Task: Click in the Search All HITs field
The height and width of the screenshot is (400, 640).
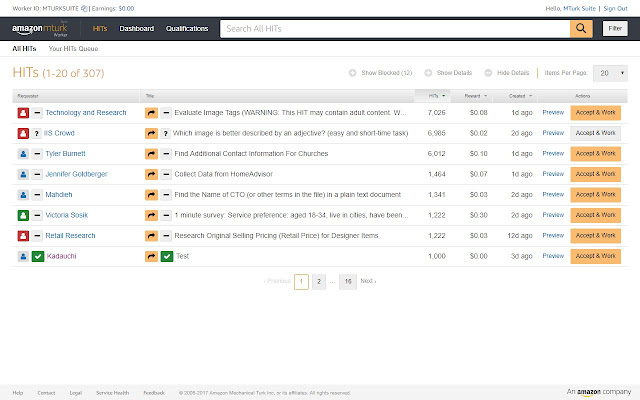Action: pyautogui.click(x=395, y=29)
